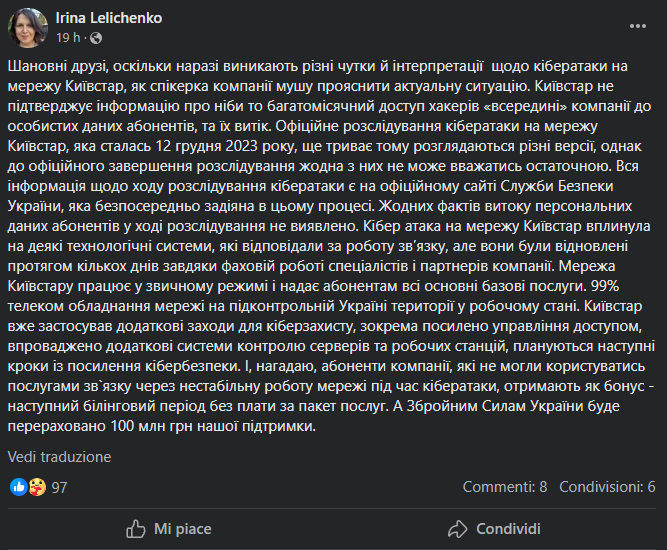Open the reactions list by clicking '97'
Viewport: 667px width, 550px height.
coord(59,487)
